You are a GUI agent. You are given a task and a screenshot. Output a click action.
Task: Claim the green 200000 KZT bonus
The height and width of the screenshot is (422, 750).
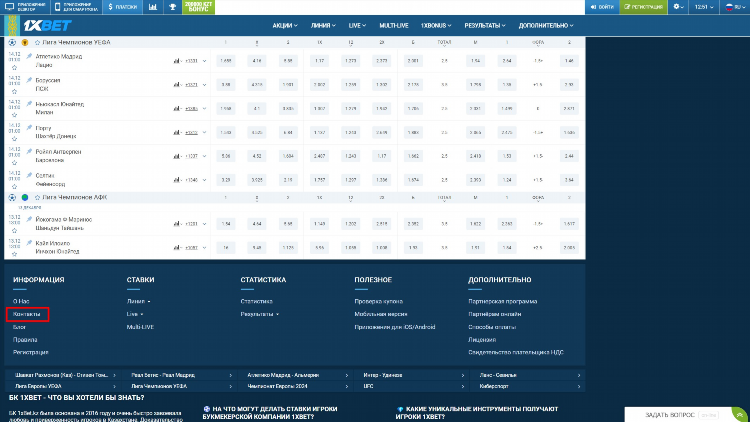click(199, 7)
